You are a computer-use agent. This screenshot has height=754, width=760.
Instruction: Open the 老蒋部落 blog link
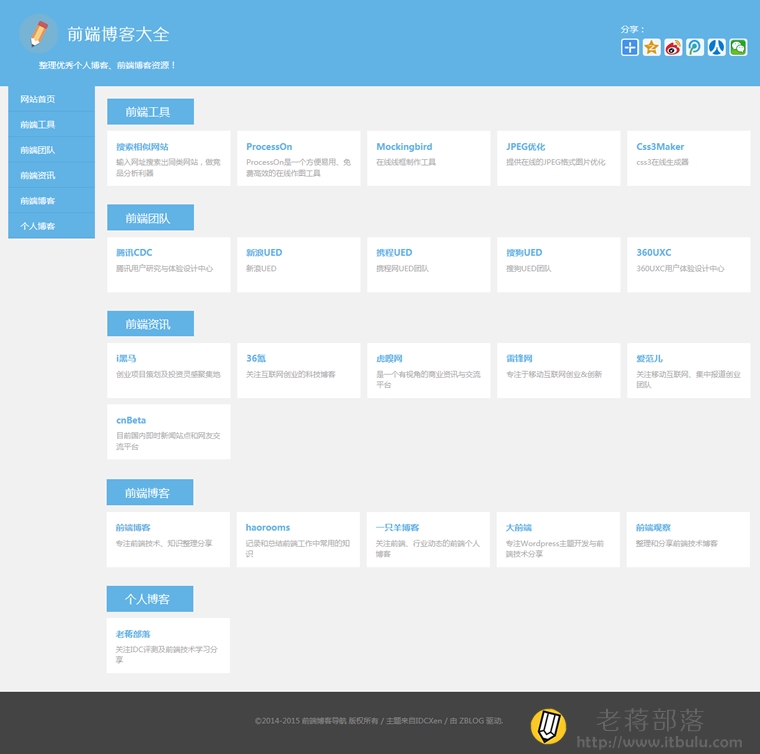point(133,634)
